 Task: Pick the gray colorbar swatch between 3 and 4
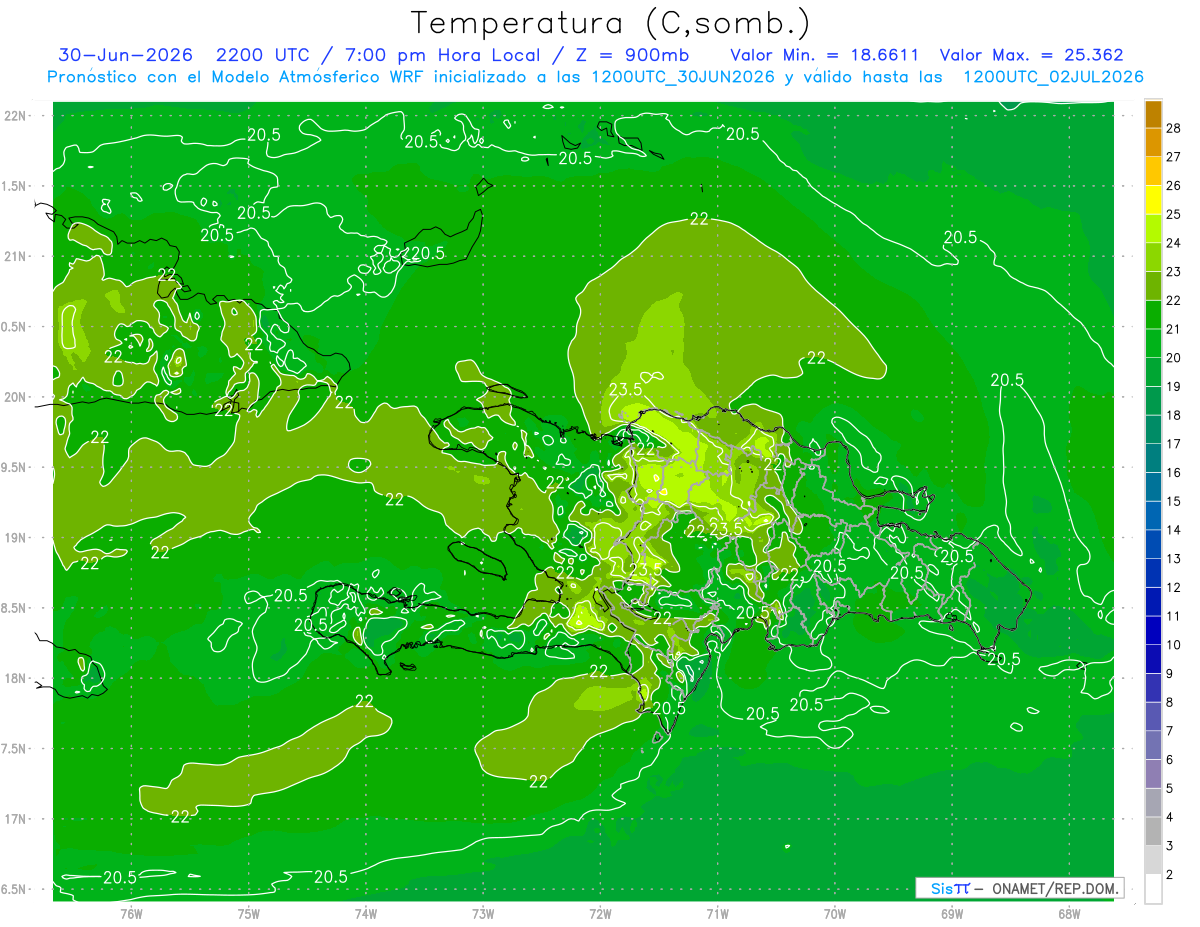click(1153, 831)
